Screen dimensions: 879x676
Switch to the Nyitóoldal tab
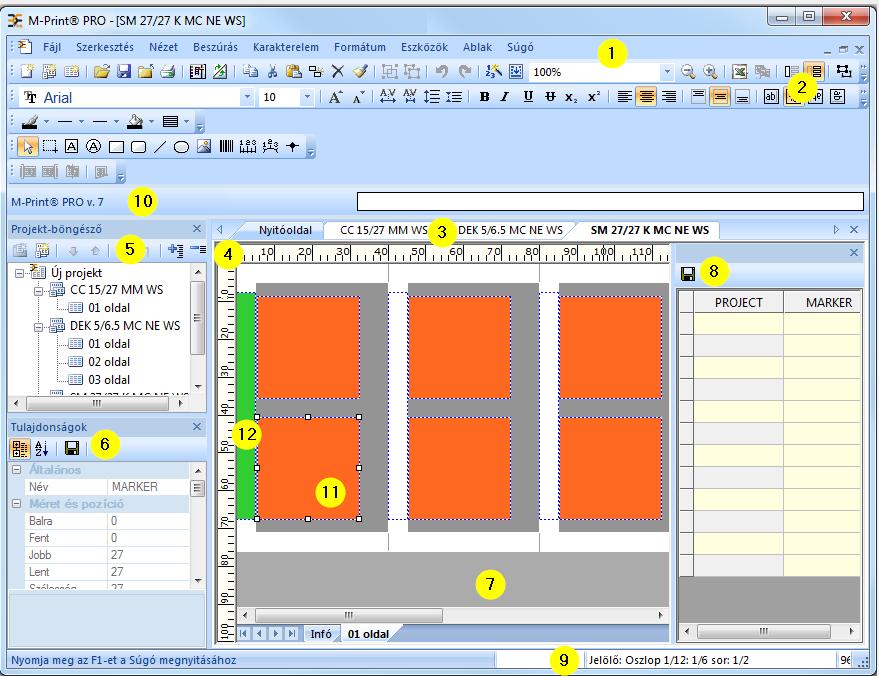tap(285, 230)
